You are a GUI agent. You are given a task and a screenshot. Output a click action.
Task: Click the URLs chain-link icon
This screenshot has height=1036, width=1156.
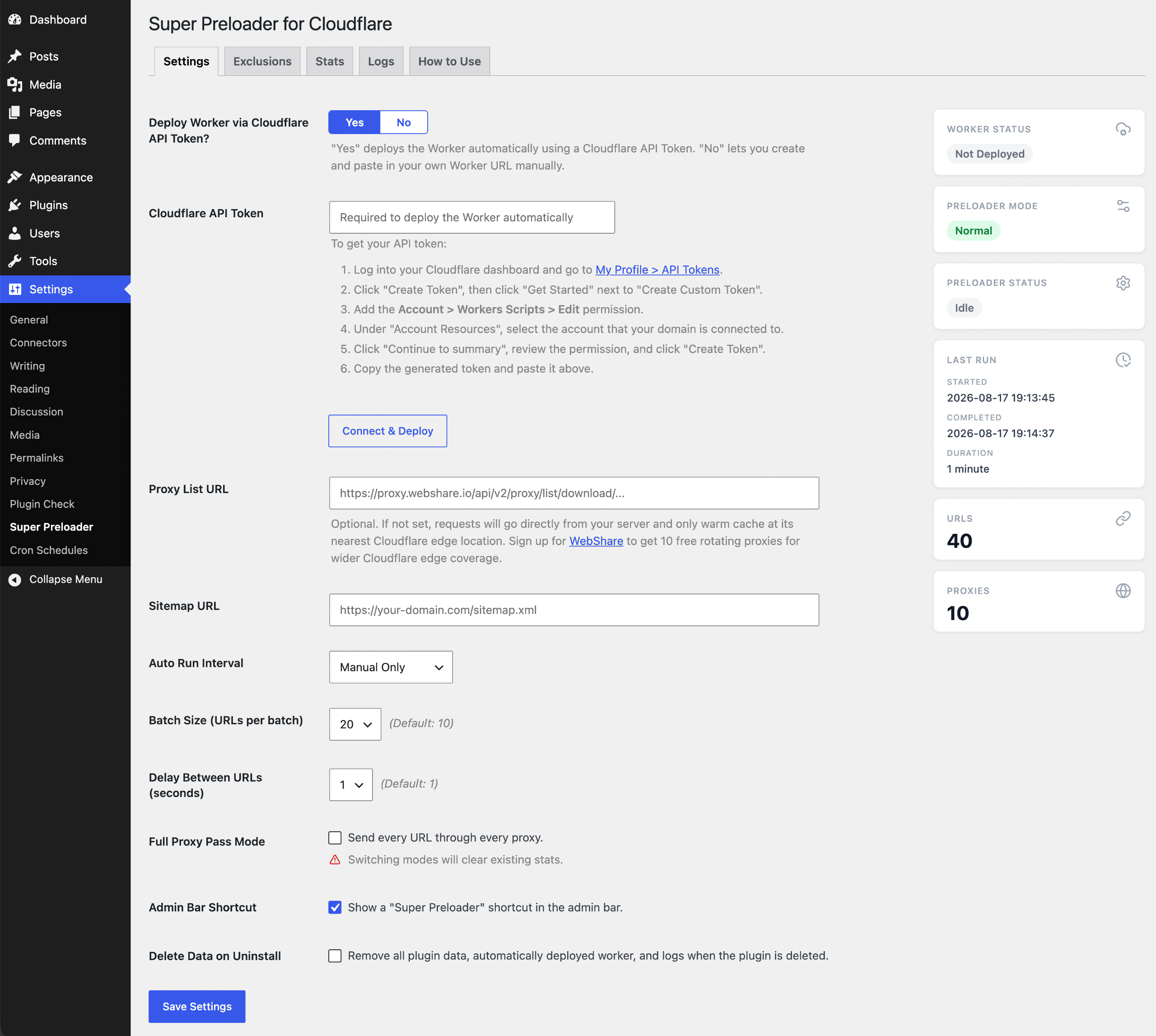(1123, 518)
